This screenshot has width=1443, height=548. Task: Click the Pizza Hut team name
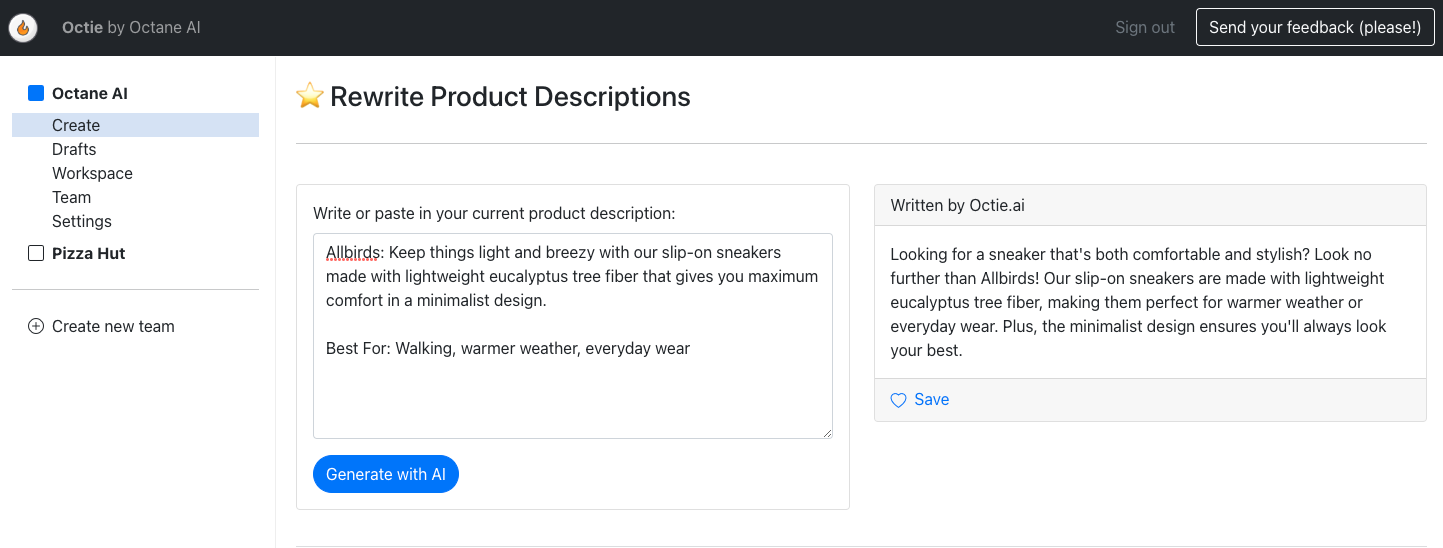(x=89, y=253)
